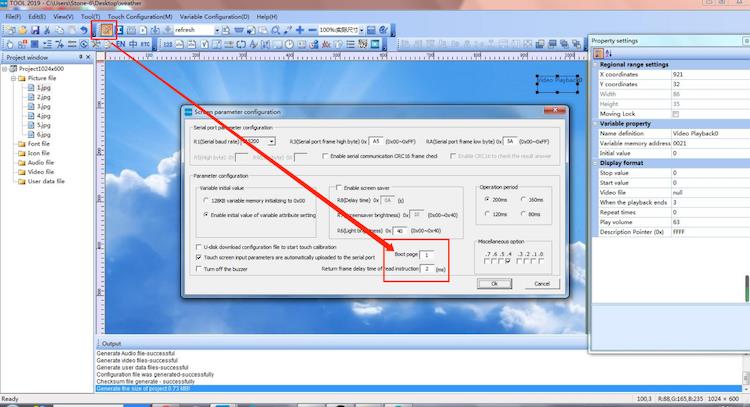Click the Ok button in dialog

click(493, 284)
